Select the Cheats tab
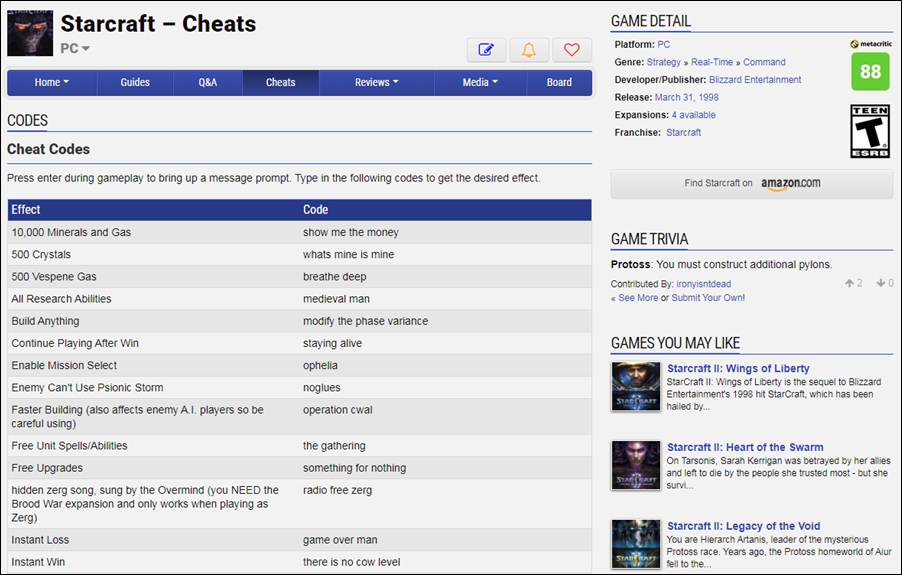This screenshot has width=902, height=575. 281,82
